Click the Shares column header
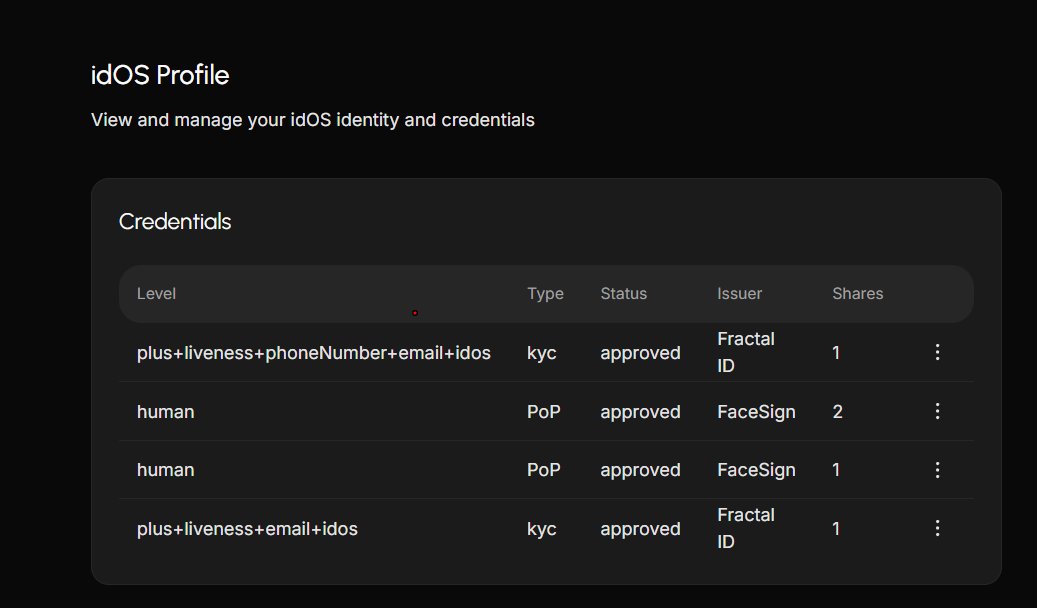This screenshot has width=1037, height=608. pyautogui.click(x=858, y=294)
